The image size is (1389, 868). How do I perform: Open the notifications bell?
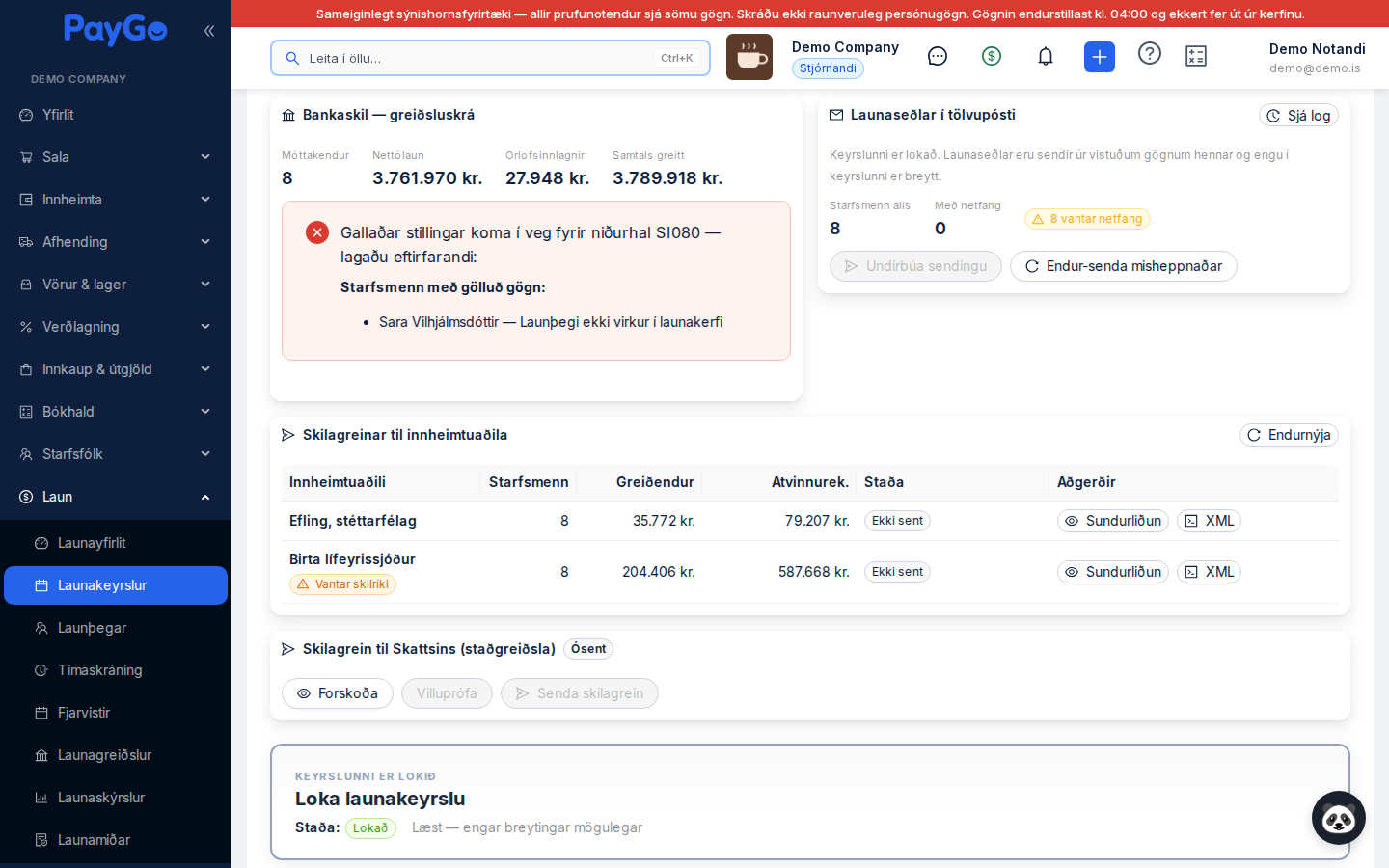pos(1046,57)
